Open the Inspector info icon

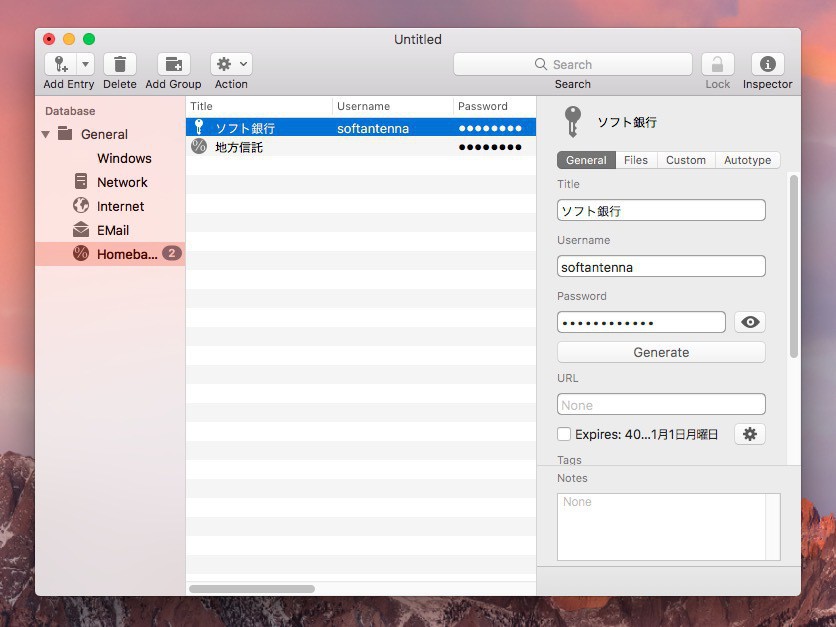point(767,64)
